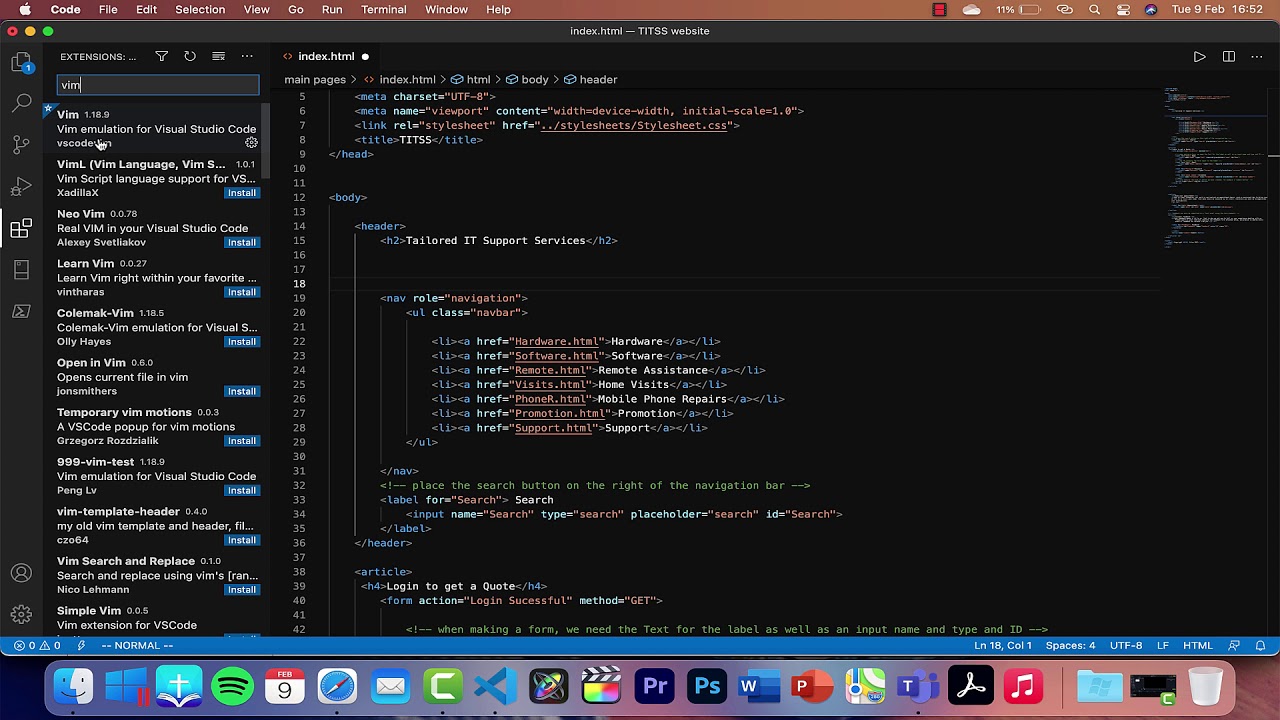Image resolution: width=1280 pixels, height=720 pixels.
Task: Click 'Ln 18, Col 1' in status bar
Action: pos(1002,646)
